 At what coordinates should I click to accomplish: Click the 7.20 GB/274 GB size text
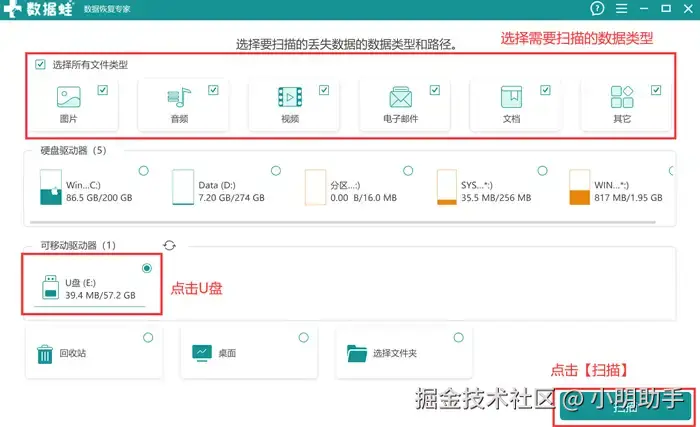point(232,198)
